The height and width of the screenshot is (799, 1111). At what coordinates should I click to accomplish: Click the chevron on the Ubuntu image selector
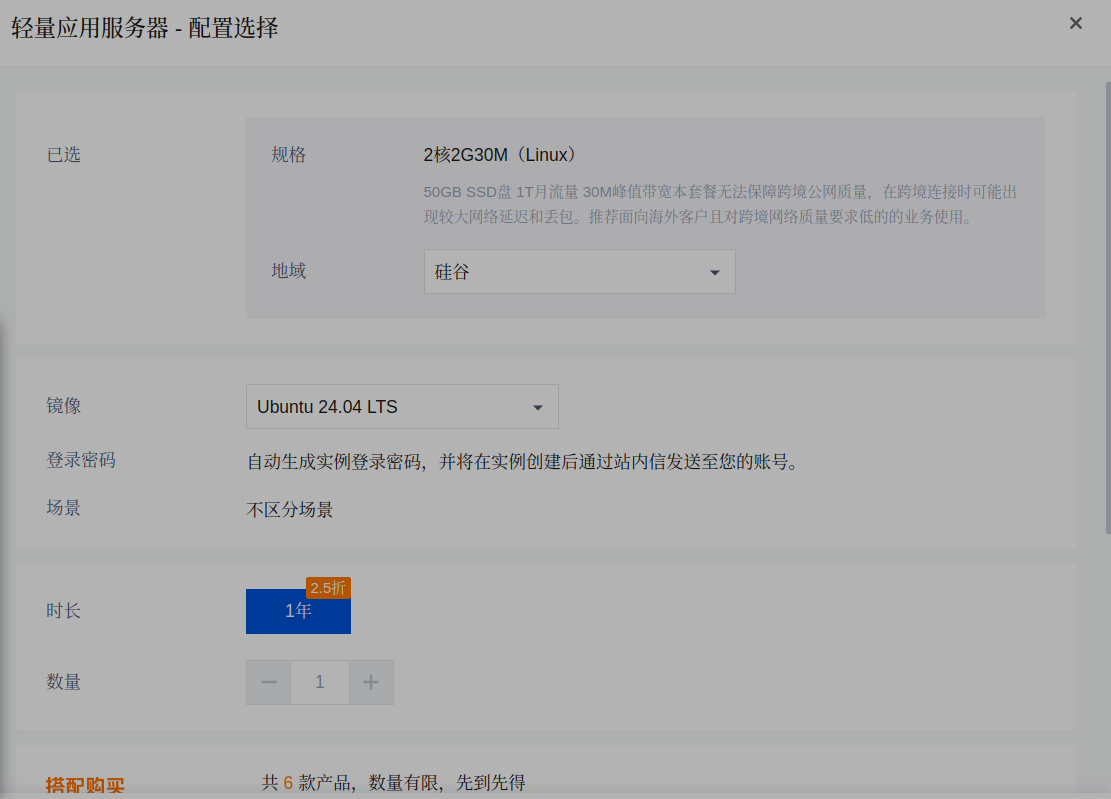(537, 406)
